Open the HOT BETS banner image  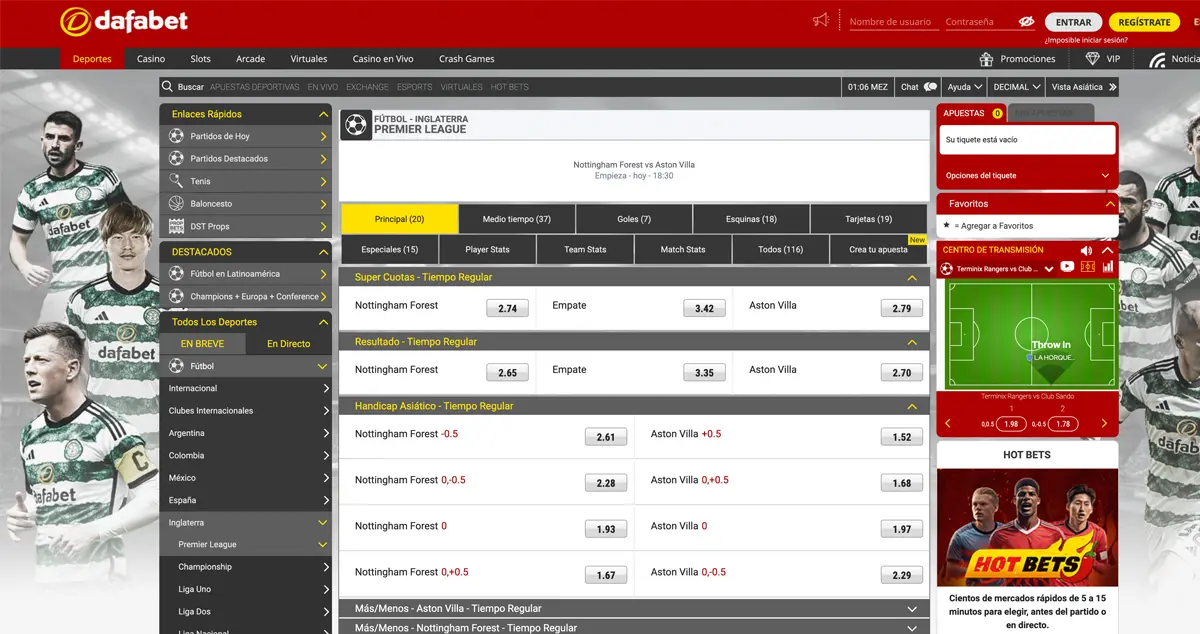1027,526
